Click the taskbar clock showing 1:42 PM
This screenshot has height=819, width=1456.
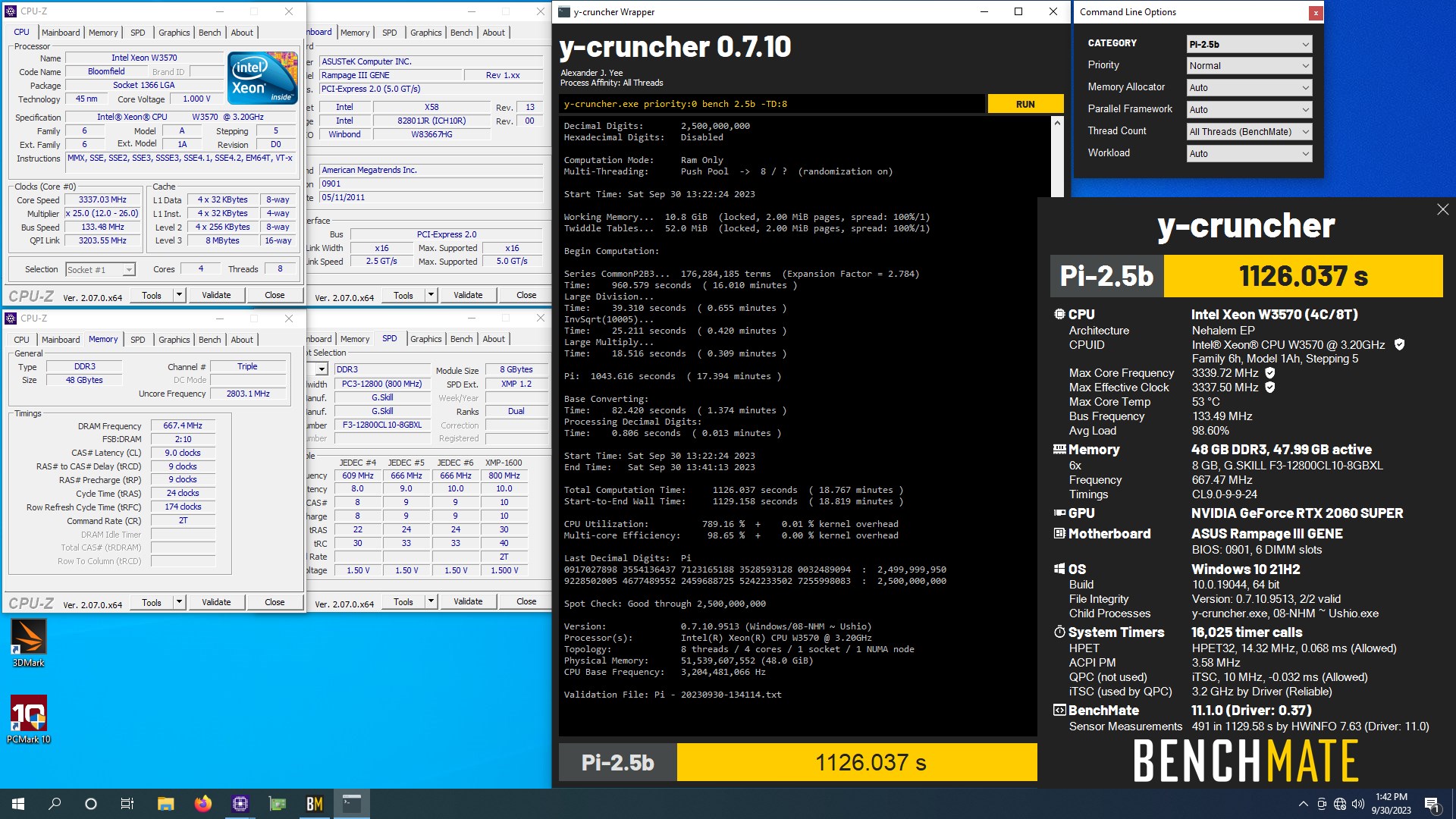tap(1391, 804)
